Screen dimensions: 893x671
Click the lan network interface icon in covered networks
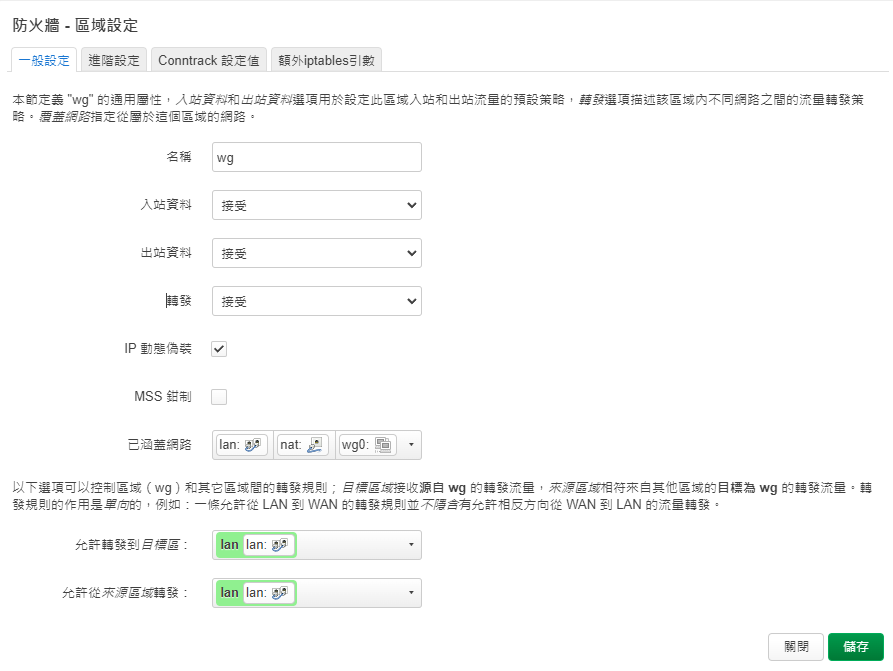[254, 445]
